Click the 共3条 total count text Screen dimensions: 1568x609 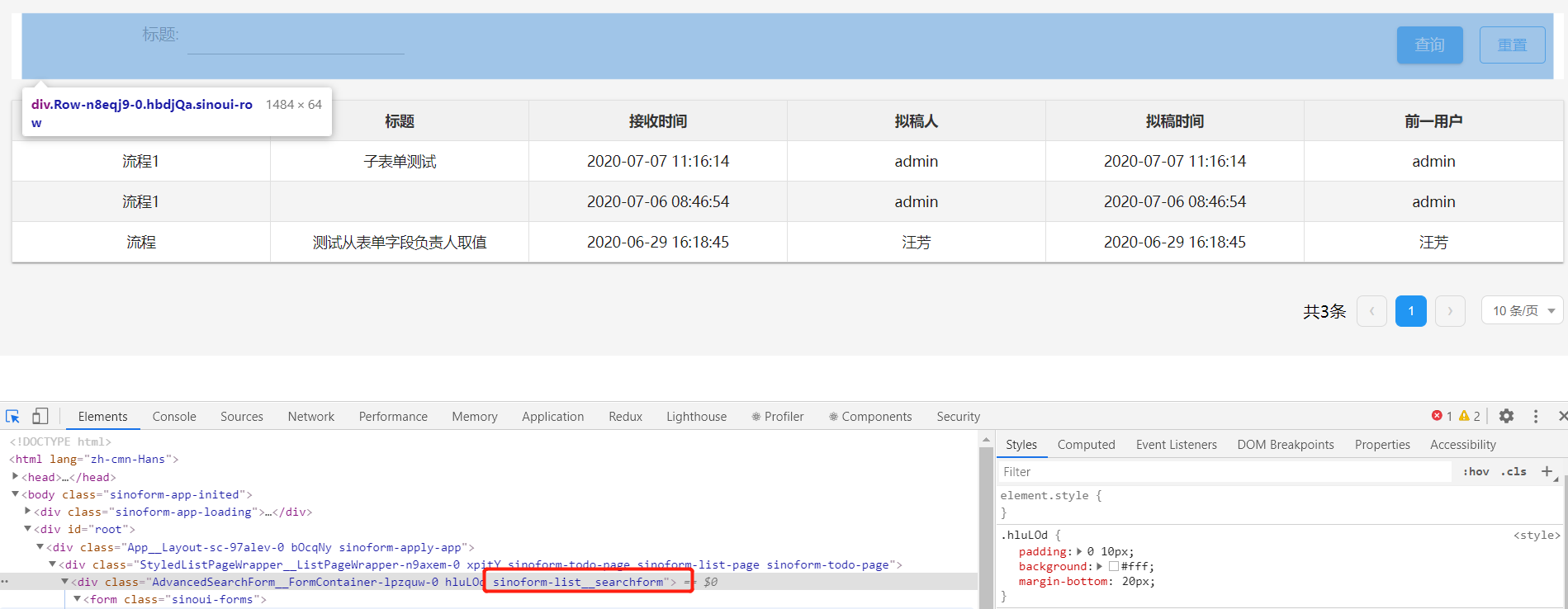(1324, 311)
